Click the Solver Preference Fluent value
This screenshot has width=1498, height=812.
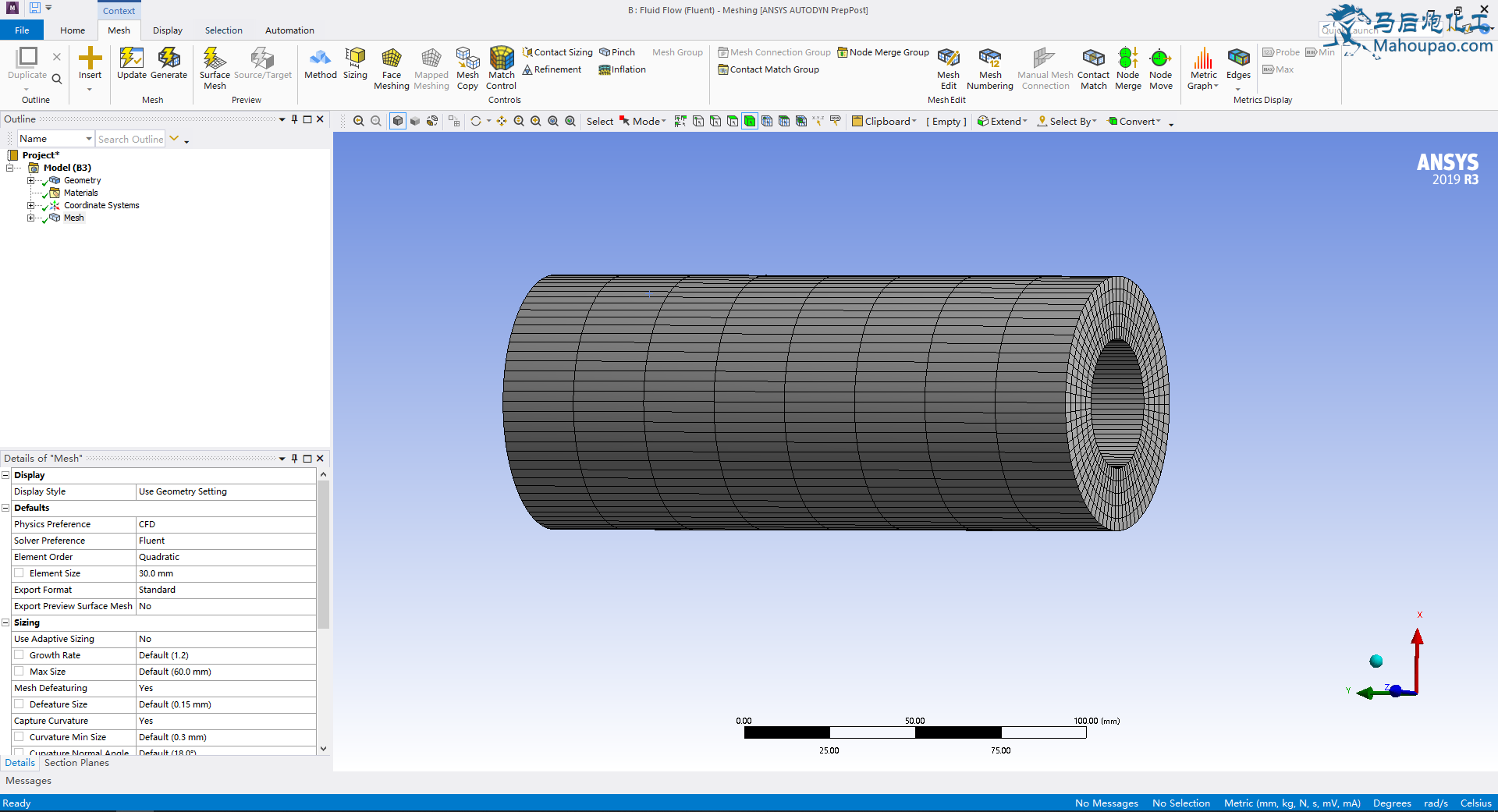[226, 541]
